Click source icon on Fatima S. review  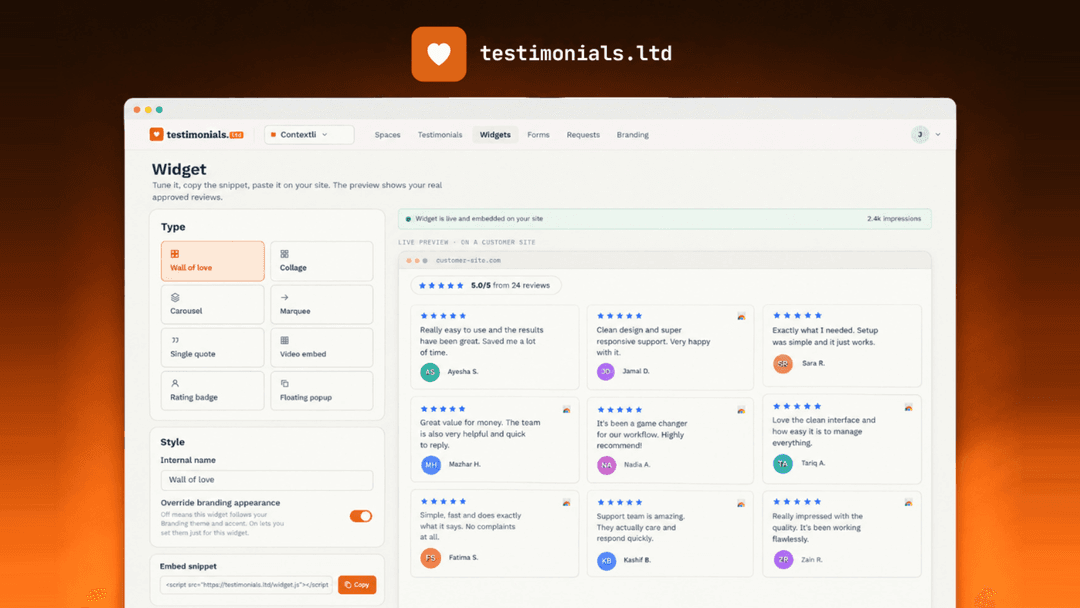[x=566, y=503]
